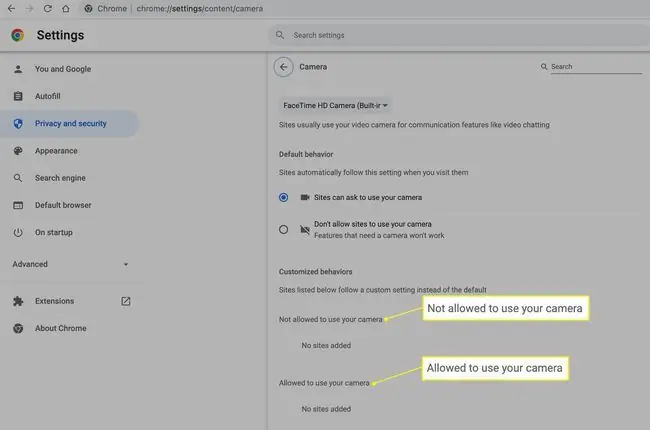Click the magnifier icon in Search settings
The height and width of the screenshot is (430, 650).
click(280, 35)
